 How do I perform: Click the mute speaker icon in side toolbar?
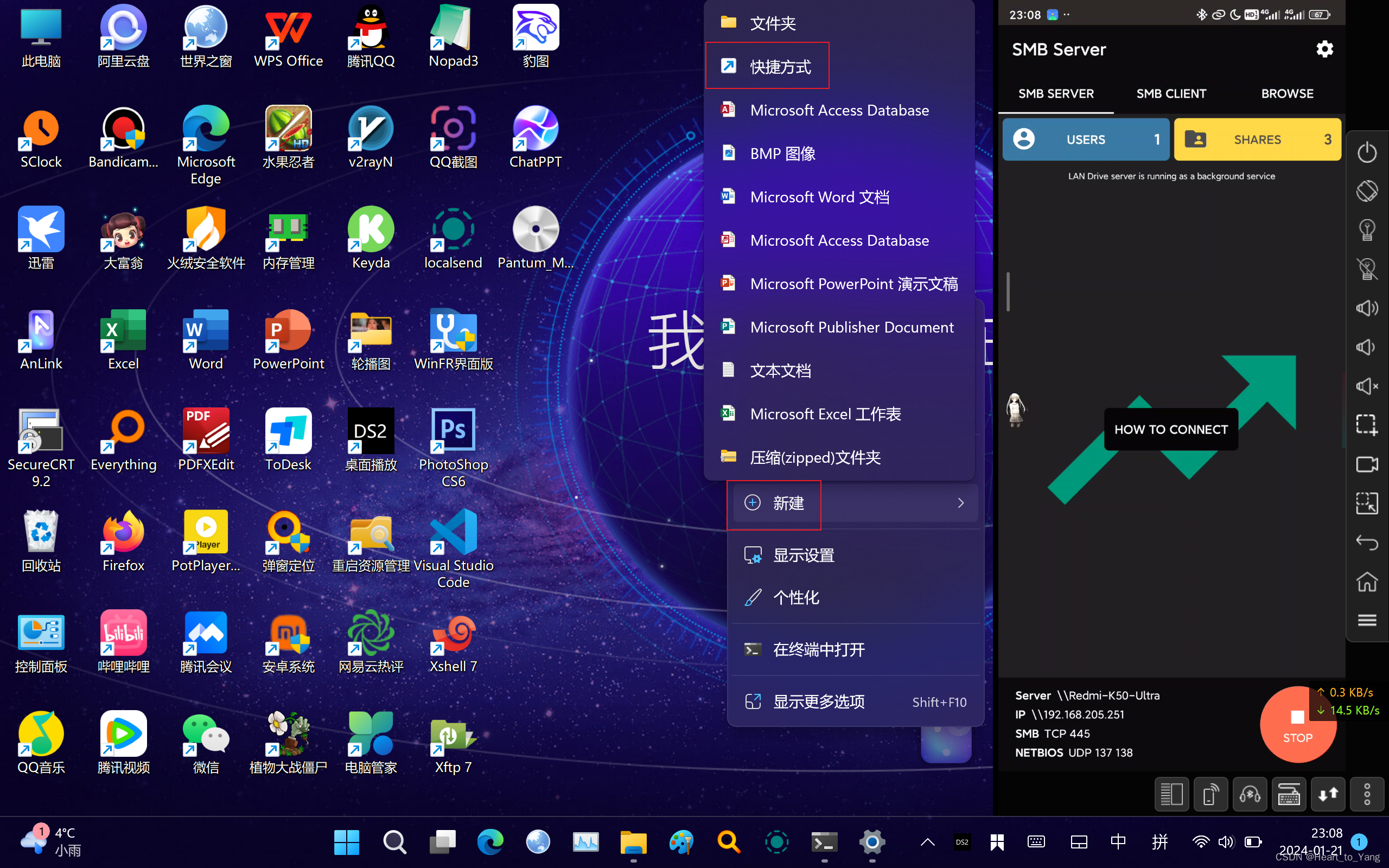[1367, 386]
